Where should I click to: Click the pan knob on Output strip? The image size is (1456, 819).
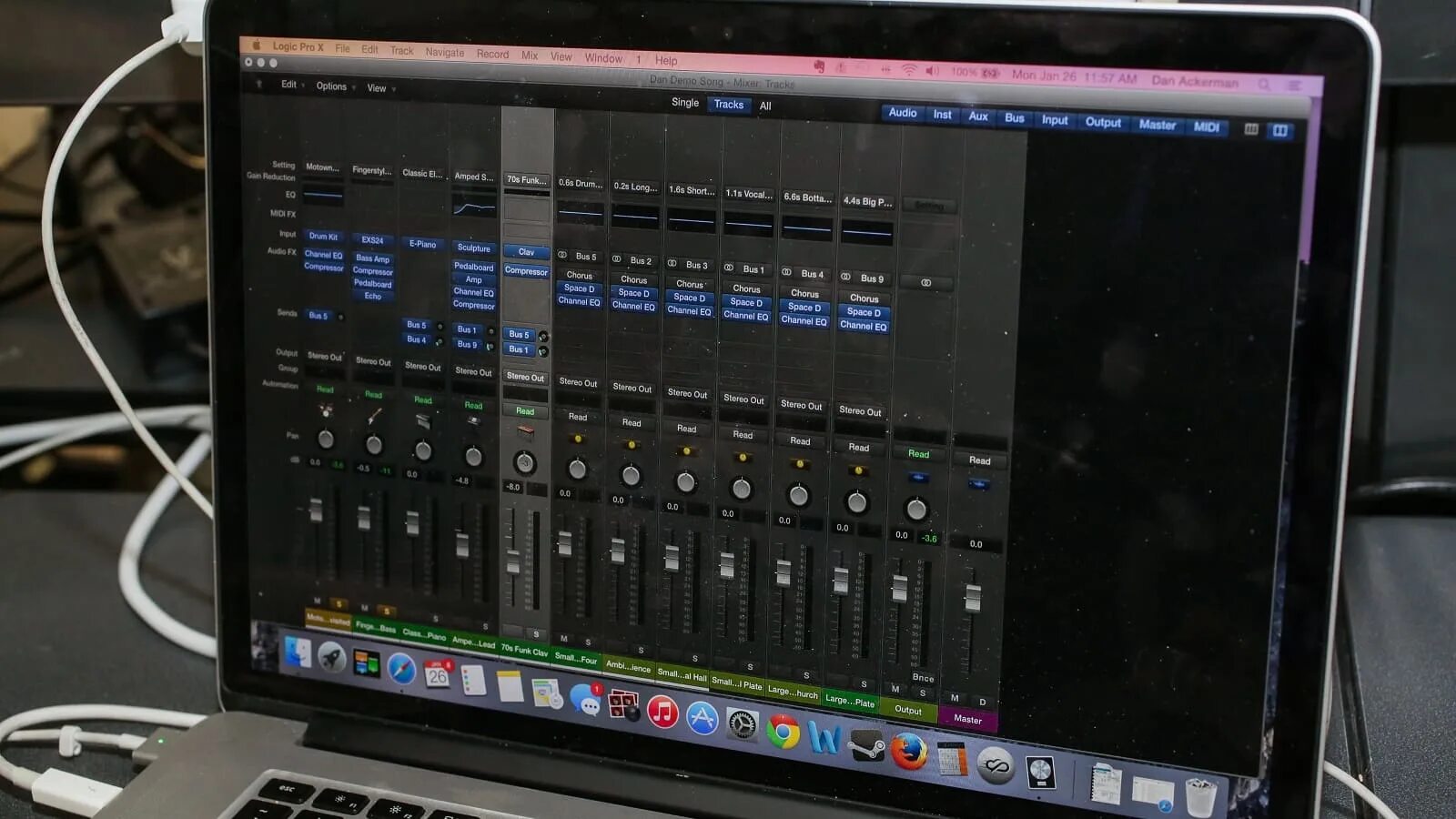point(916,510)
